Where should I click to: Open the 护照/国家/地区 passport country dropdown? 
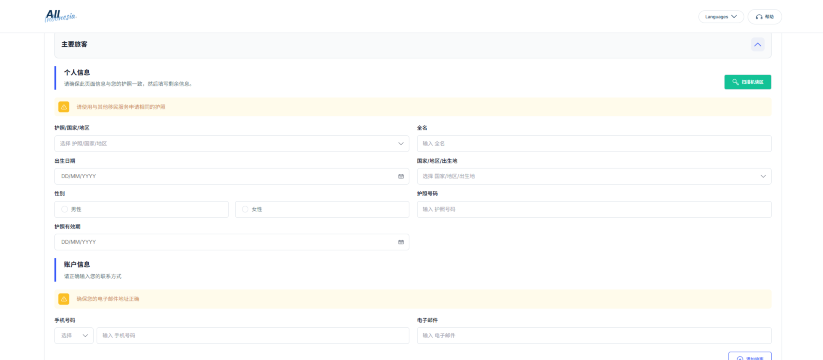(x=231, y=143)
